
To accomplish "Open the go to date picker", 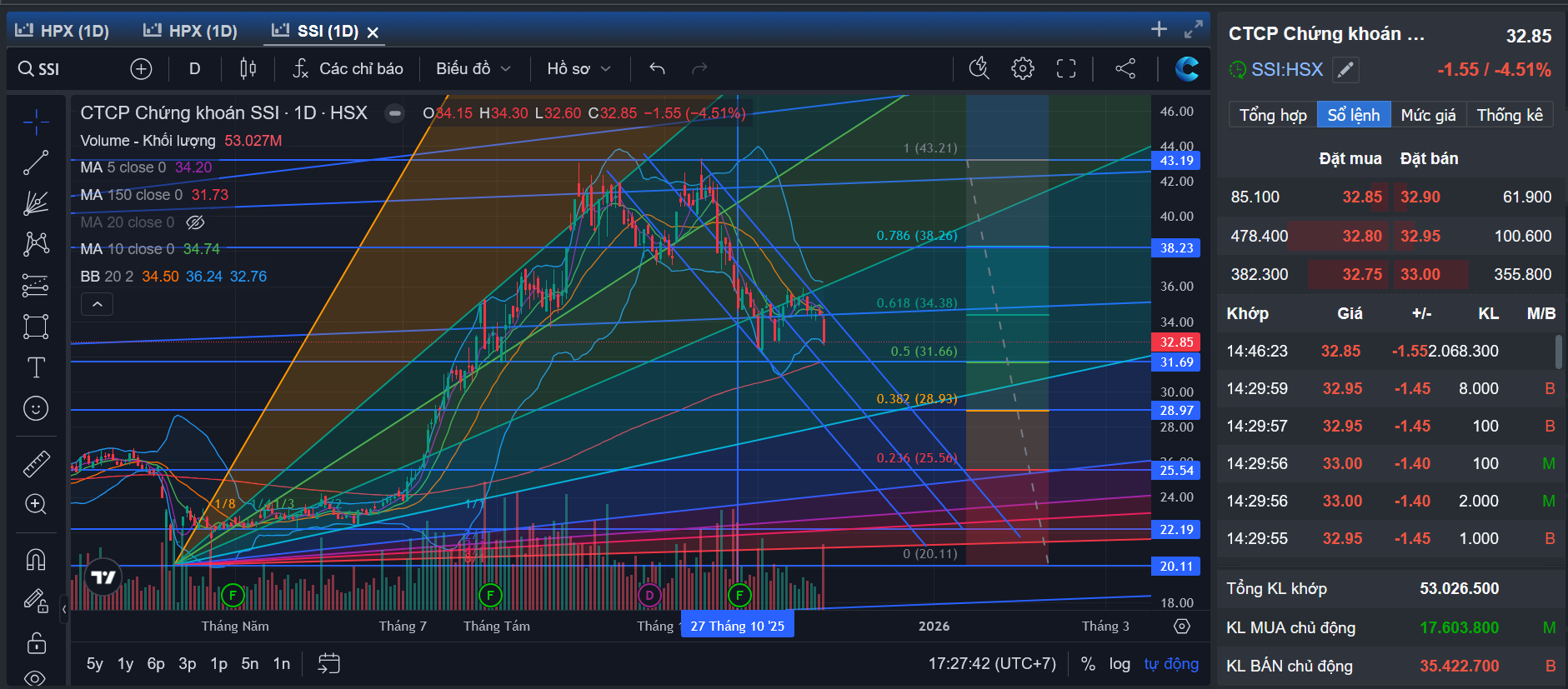I will (x=329, y=664).
